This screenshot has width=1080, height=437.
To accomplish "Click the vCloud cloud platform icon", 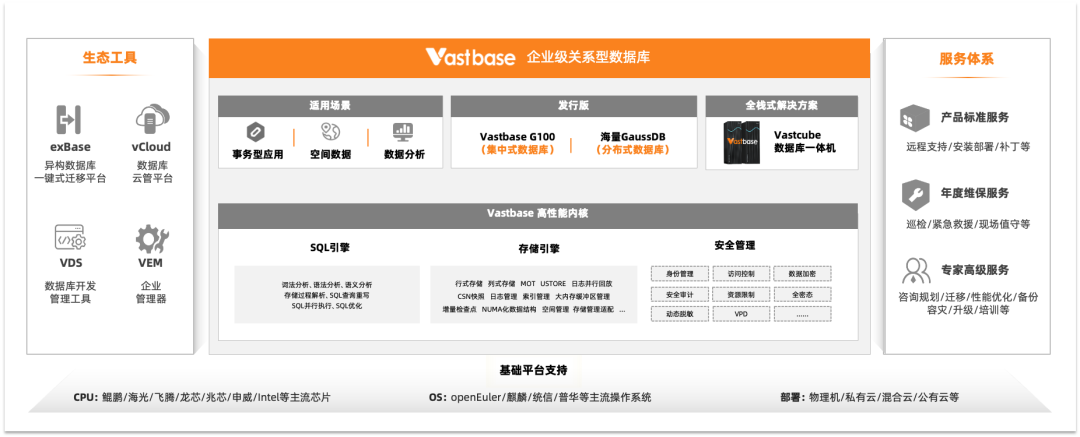I will [x=152, y=119].
